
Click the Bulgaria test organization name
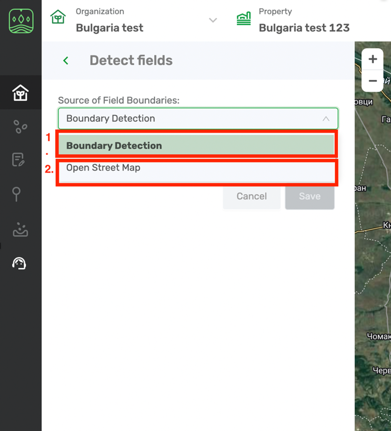[x=110, y=28]
